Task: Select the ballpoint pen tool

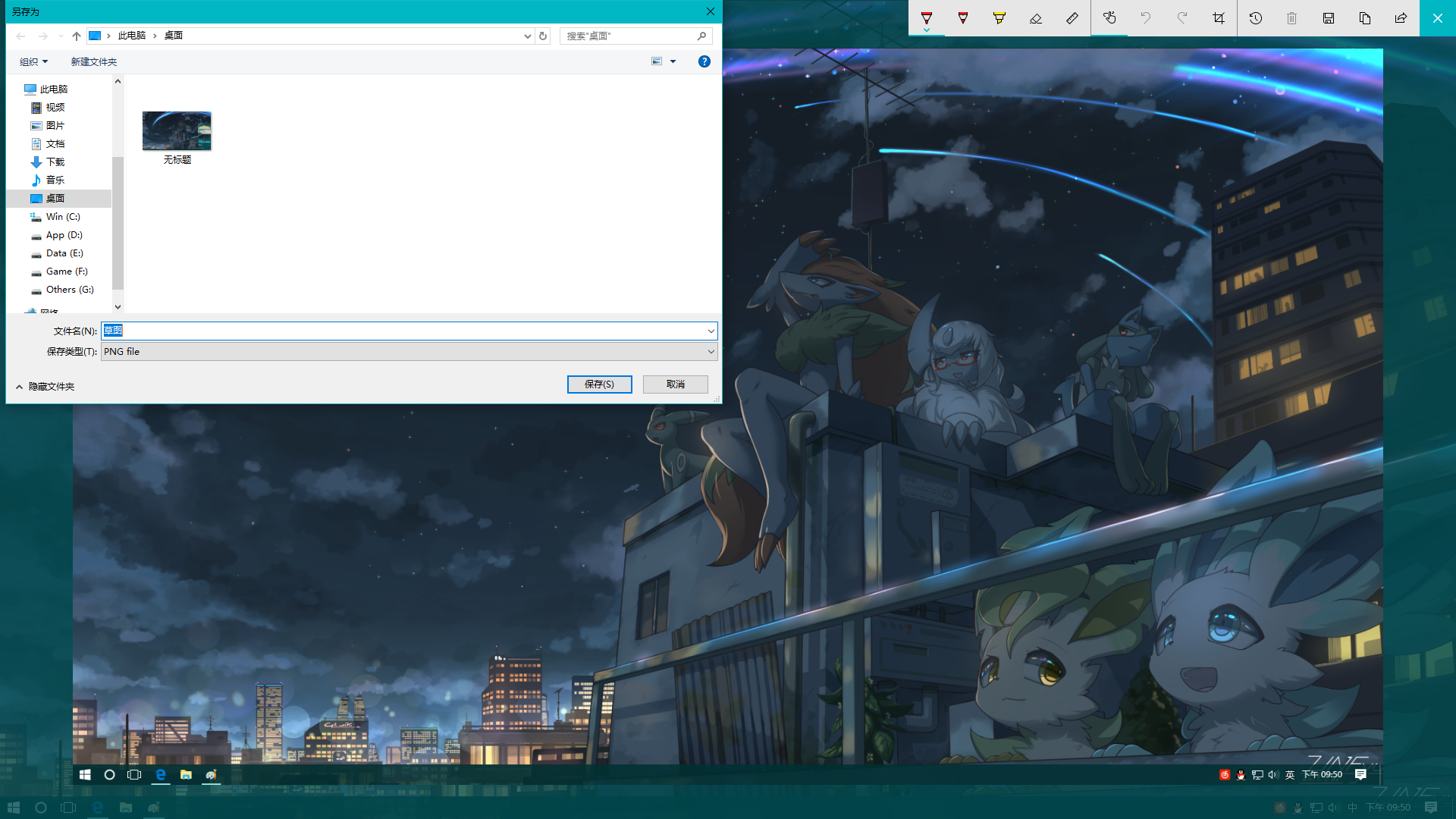Action: pyautogui.click(x=927, y=17)
